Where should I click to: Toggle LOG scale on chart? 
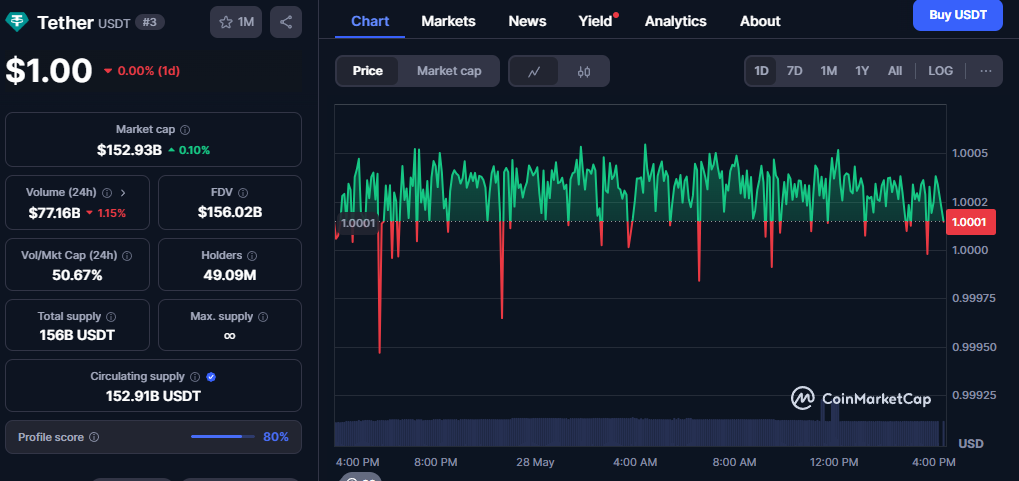point(940,71)
